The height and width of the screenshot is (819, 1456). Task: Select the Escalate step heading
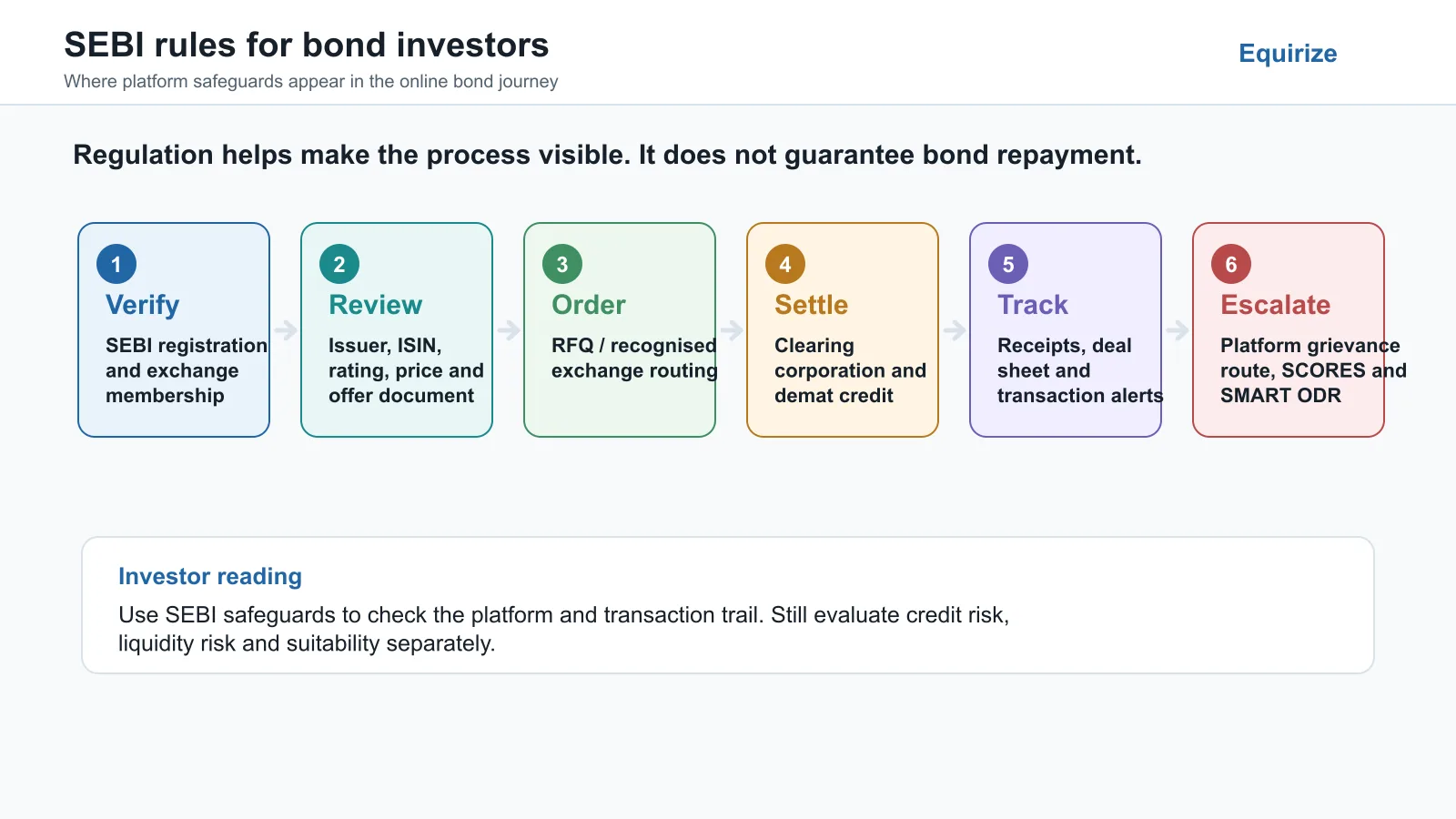1275,305
